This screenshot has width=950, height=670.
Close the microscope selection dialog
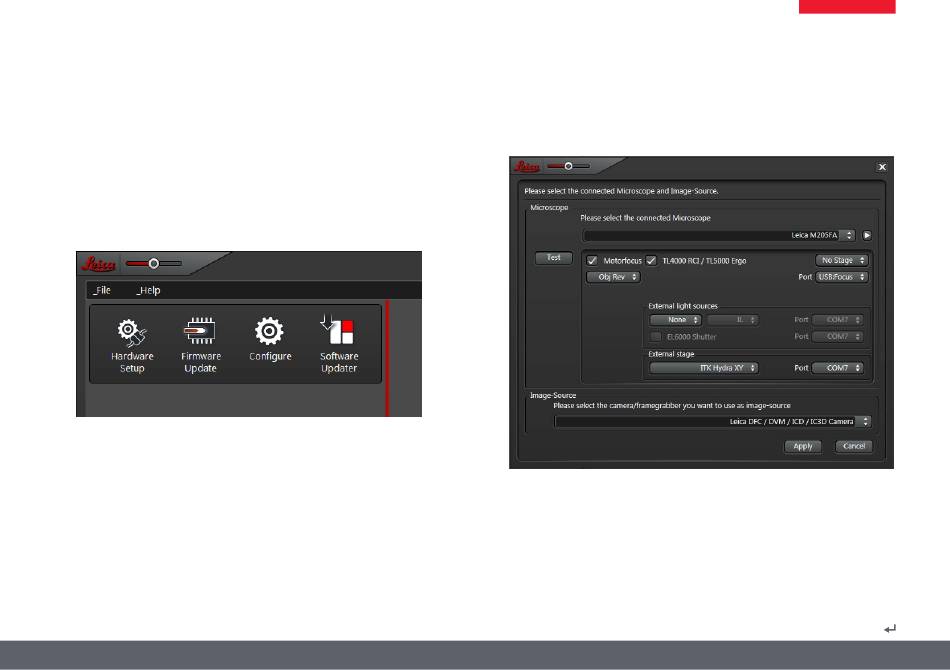click(881, 167)
